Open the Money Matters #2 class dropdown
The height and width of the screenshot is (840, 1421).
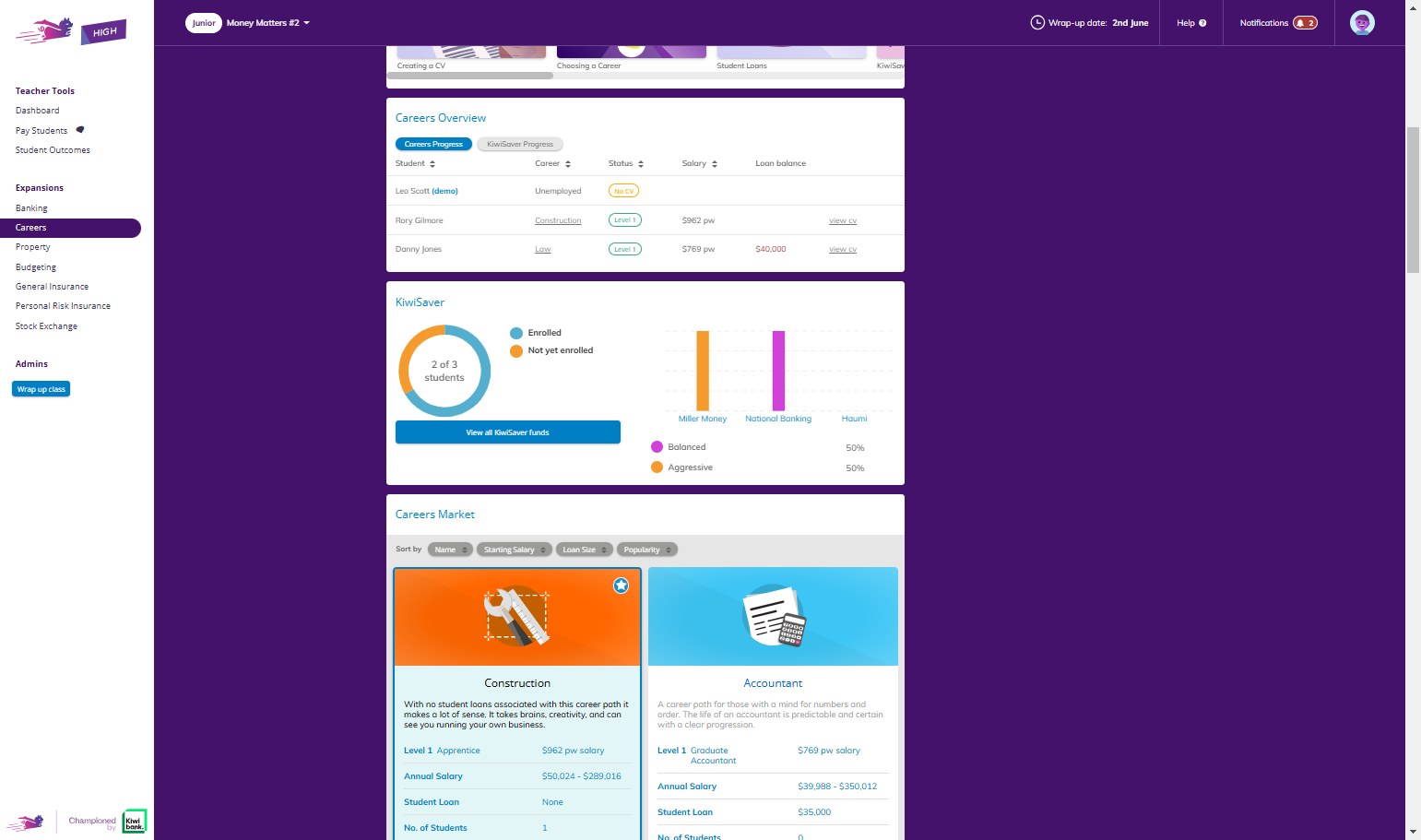pos(268,23)
